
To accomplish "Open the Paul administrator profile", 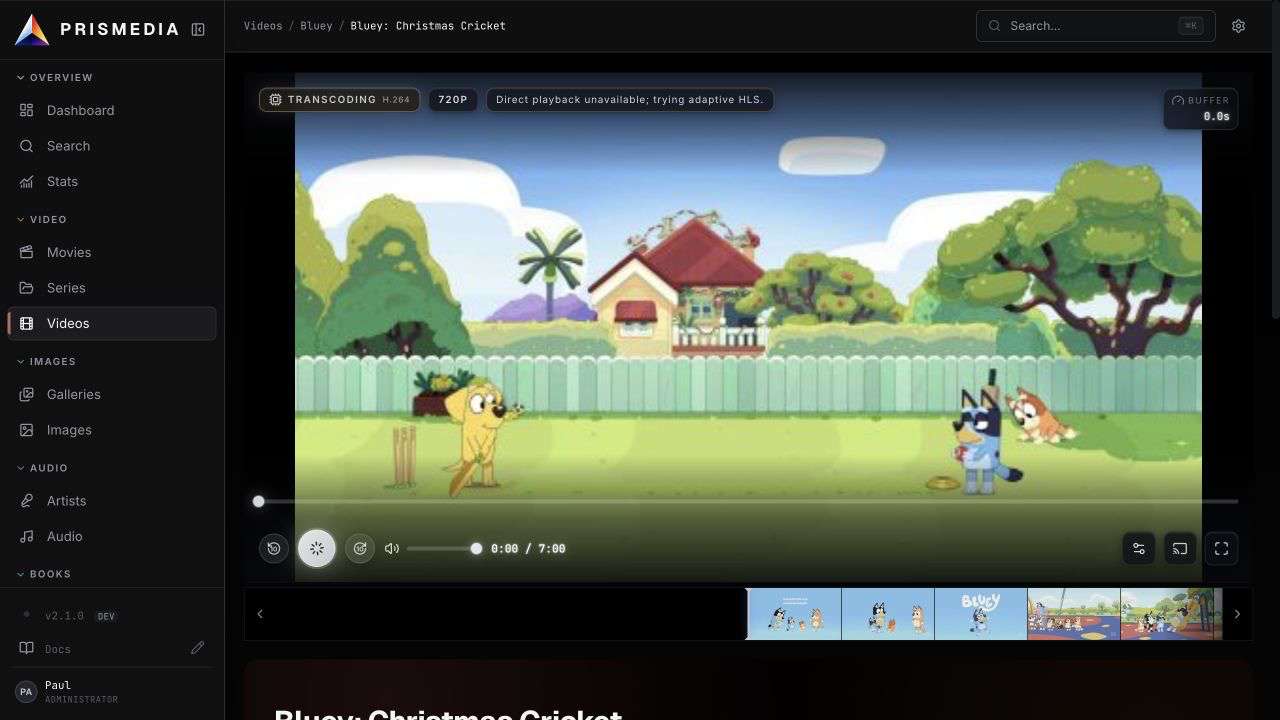I will [x=112, y=691].
